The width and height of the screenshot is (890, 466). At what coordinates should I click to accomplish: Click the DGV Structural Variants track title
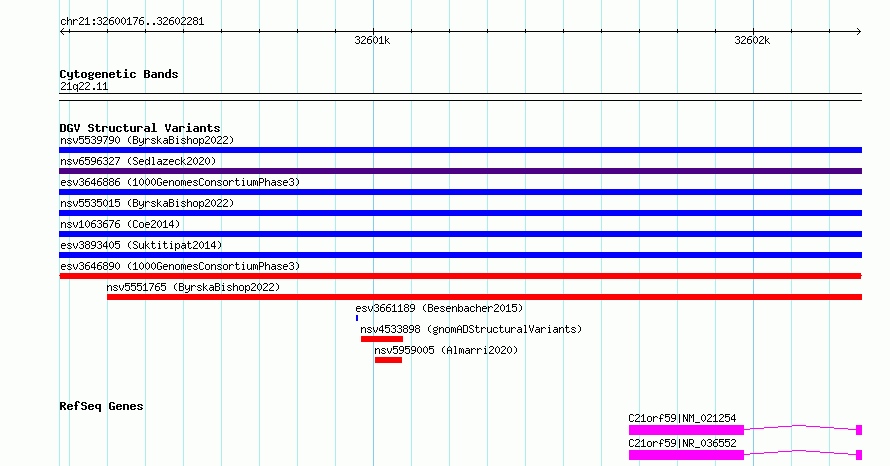point(140,128)
